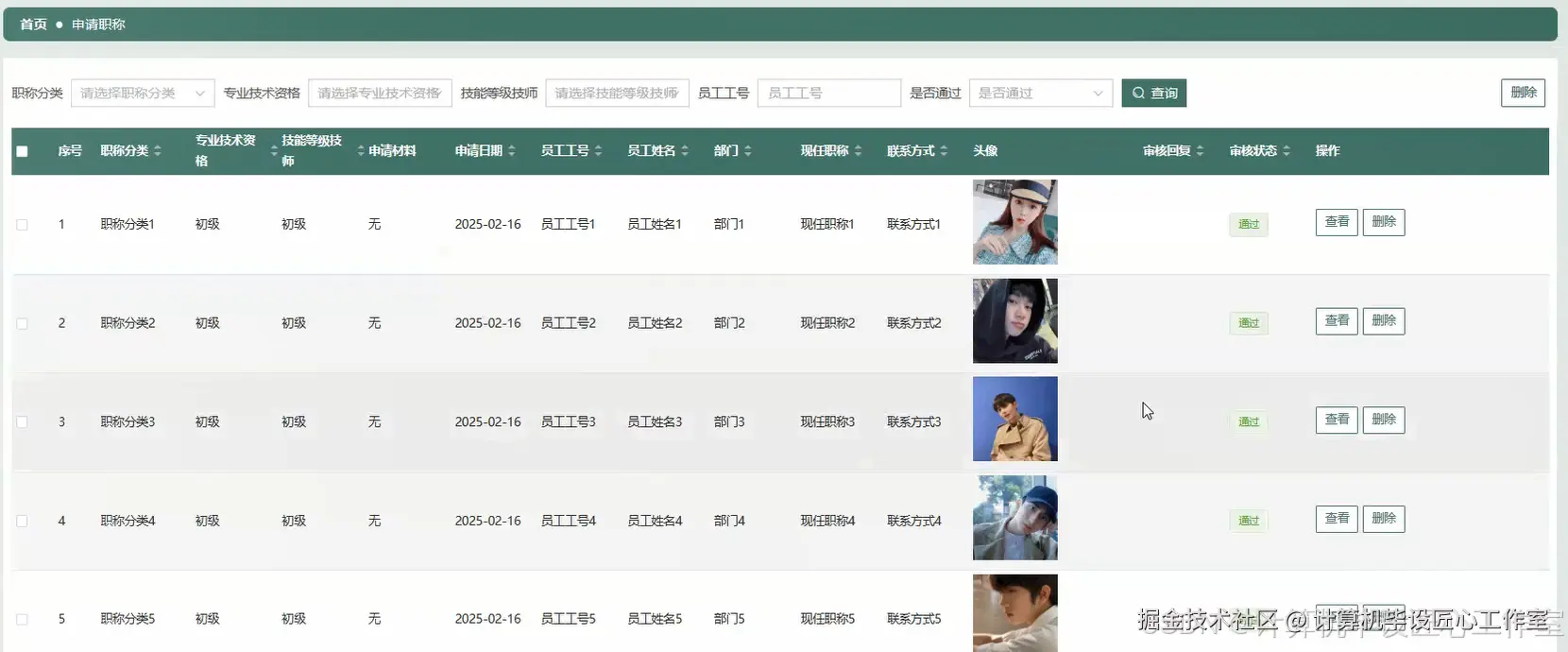Click the 员工工号 search input

829,93
